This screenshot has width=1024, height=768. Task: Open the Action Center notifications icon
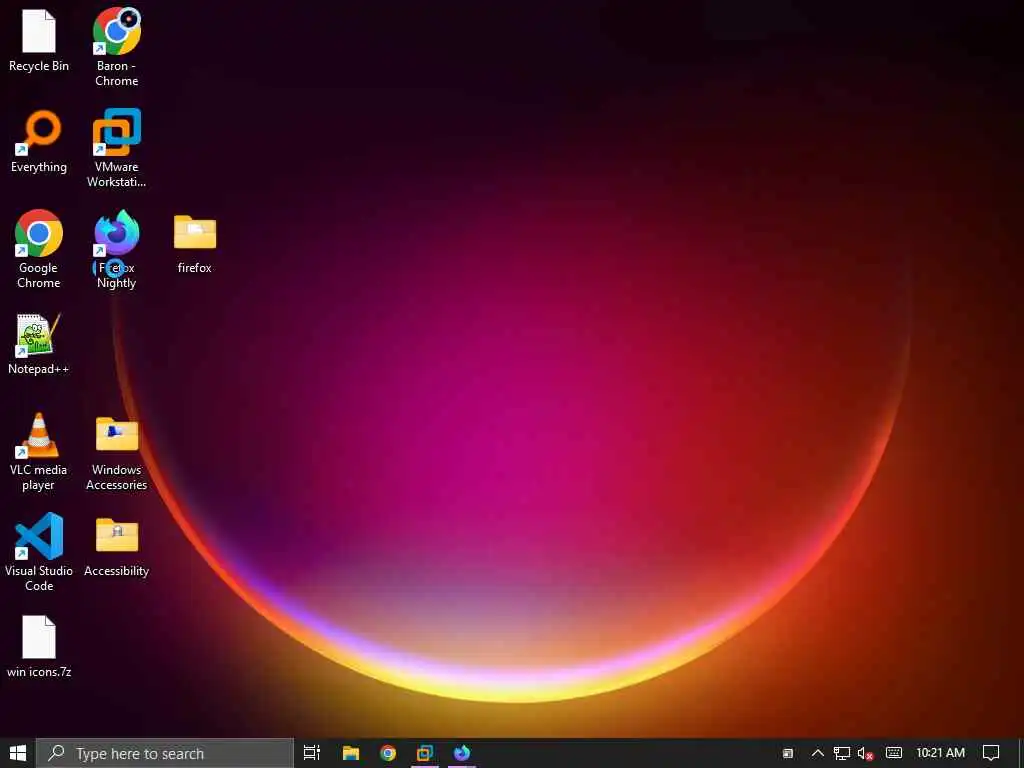(x=991, y=753)
